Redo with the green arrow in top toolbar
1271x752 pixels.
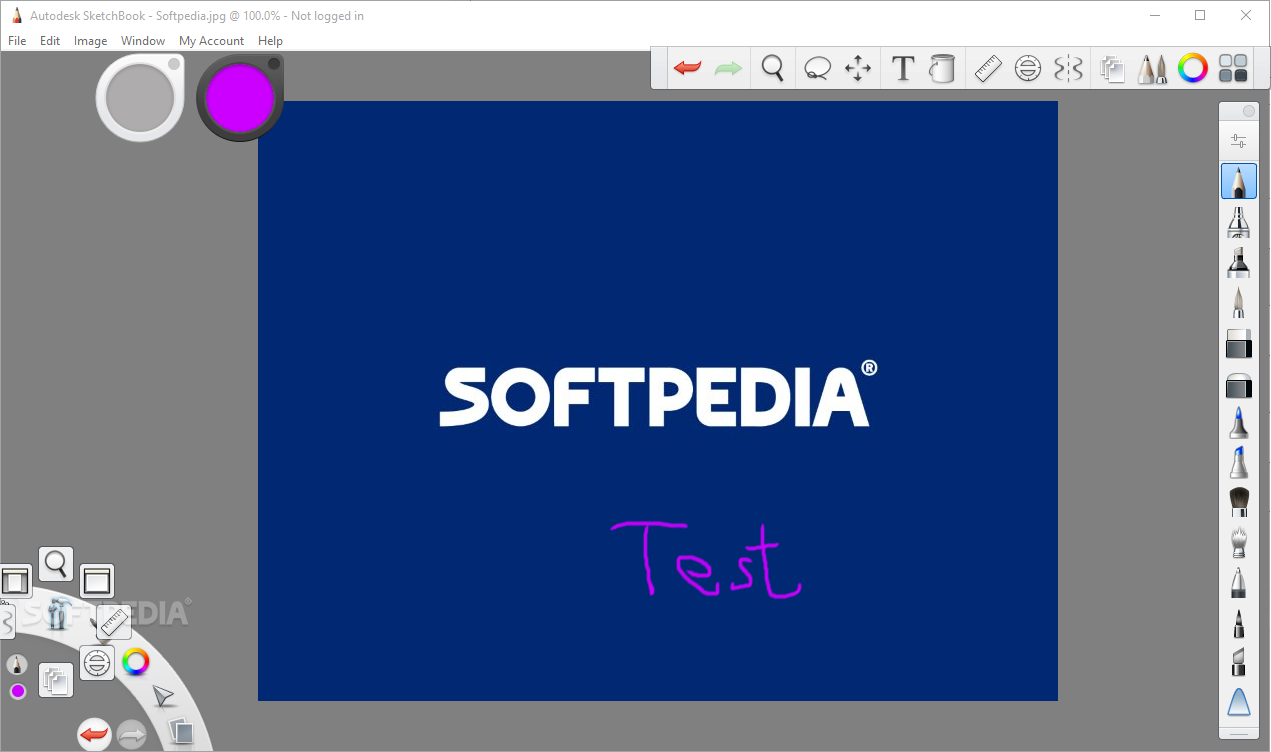pos(728,68)
